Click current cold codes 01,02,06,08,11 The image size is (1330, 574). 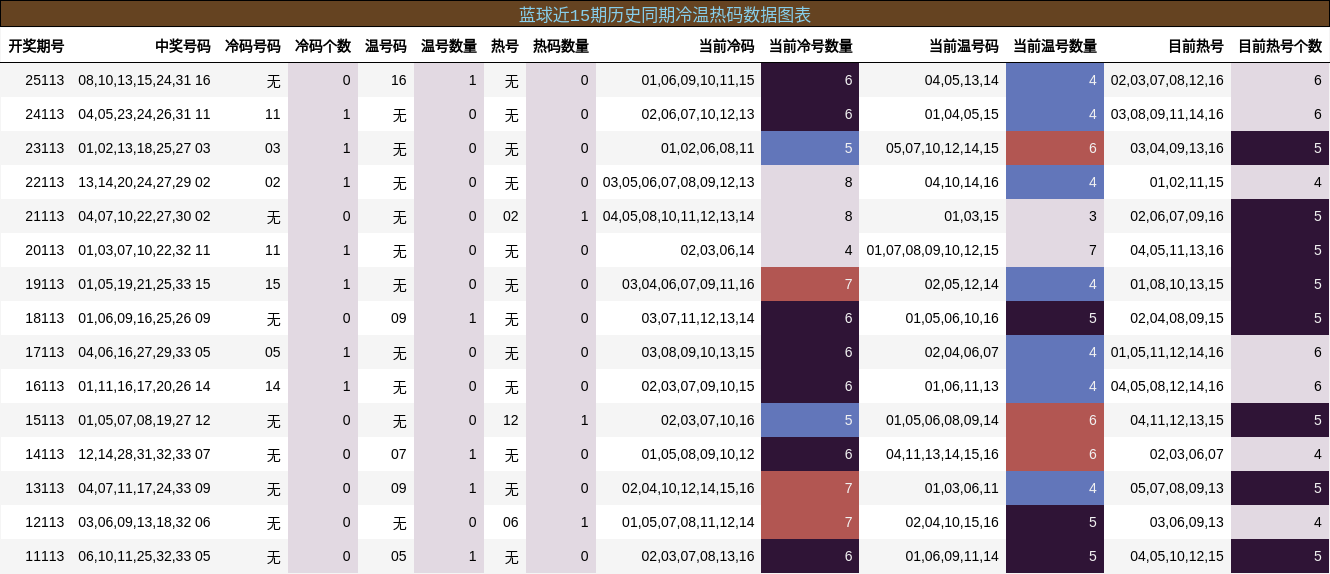(x=708, y=148)
